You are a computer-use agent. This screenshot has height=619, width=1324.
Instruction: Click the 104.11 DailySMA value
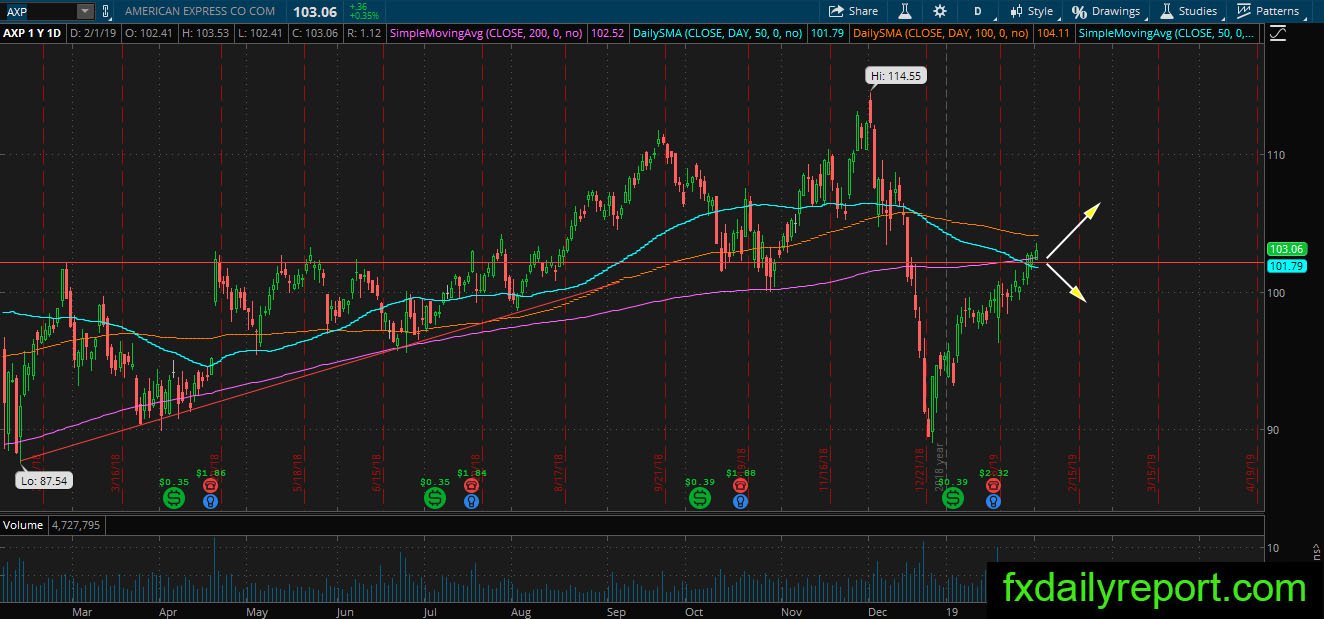coord(1054,34)
